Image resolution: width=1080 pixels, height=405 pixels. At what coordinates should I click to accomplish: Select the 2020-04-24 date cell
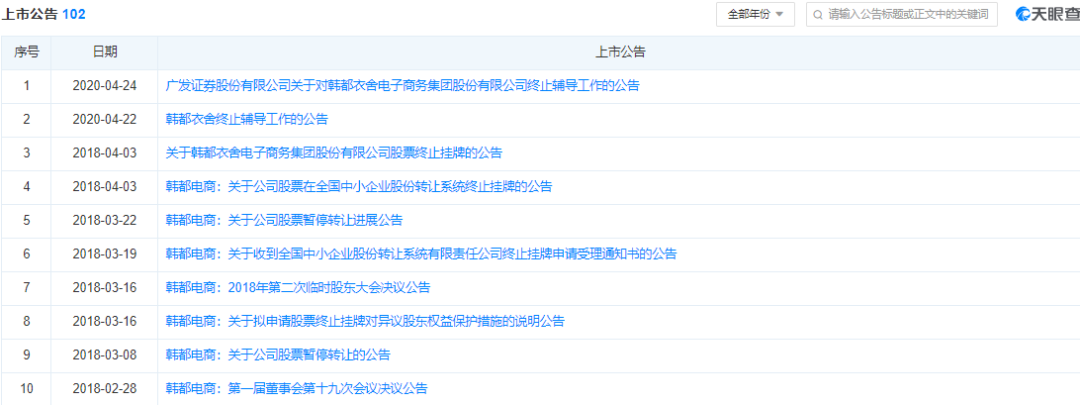tap(104, 85)
